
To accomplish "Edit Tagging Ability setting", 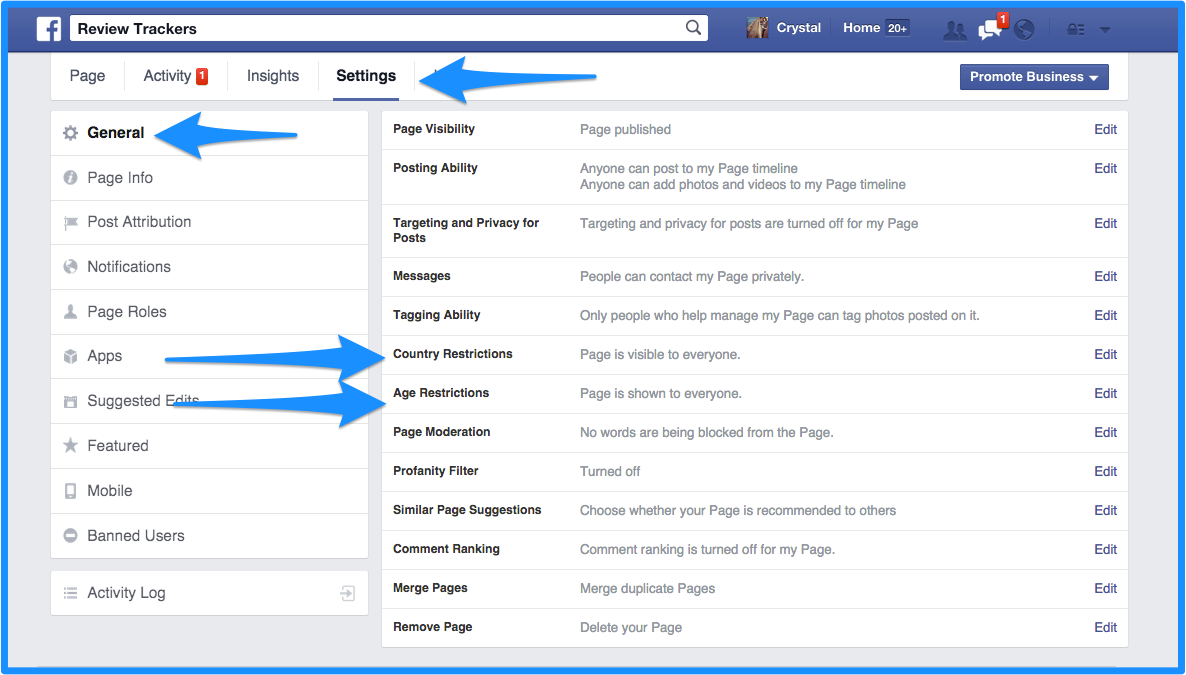I will 1105,315.
